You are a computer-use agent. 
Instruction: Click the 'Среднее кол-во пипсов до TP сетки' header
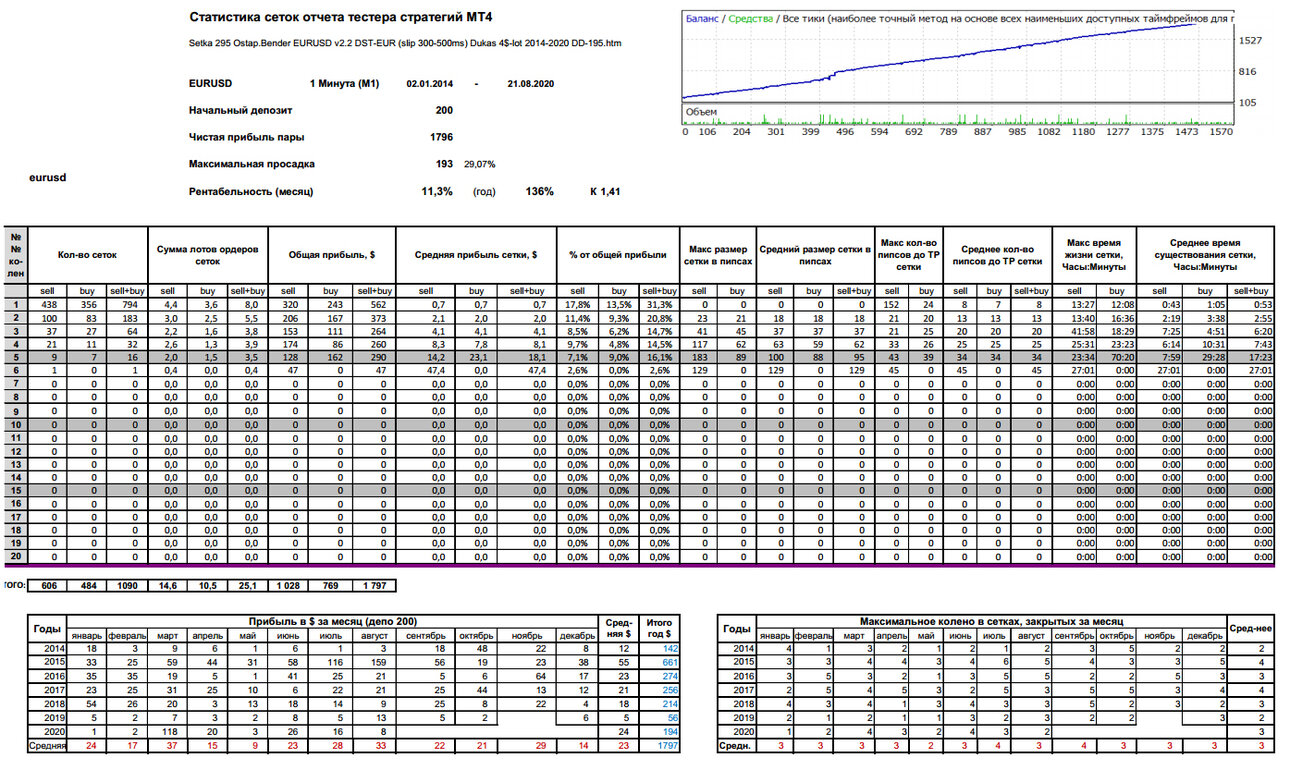click(x=996, y=255)
